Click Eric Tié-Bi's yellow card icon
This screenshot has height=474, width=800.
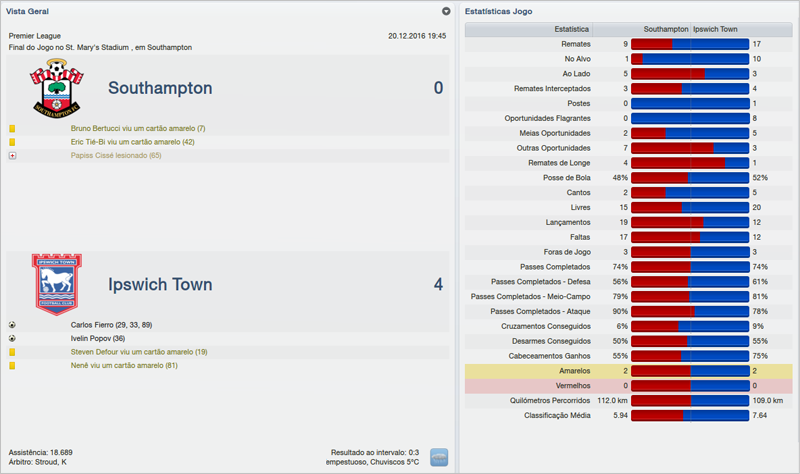12,142
